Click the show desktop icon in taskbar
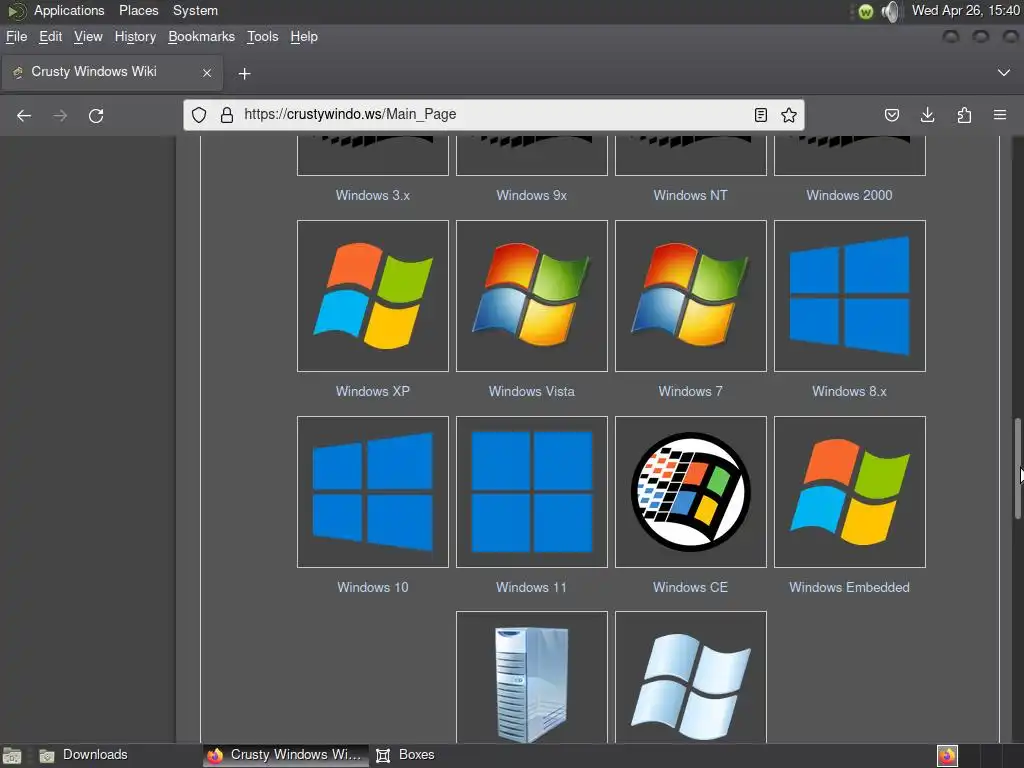The image size is (1024, 768). (12, 756)
